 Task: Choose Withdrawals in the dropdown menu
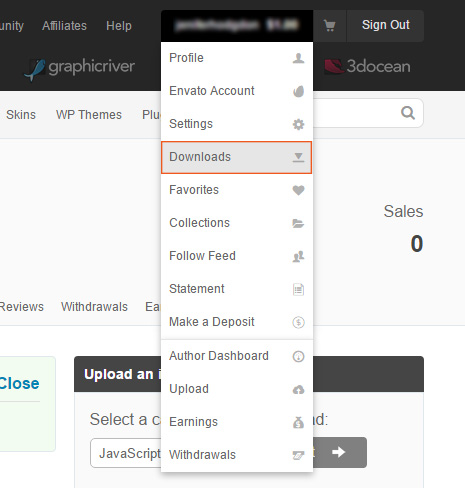coord(237,455)
